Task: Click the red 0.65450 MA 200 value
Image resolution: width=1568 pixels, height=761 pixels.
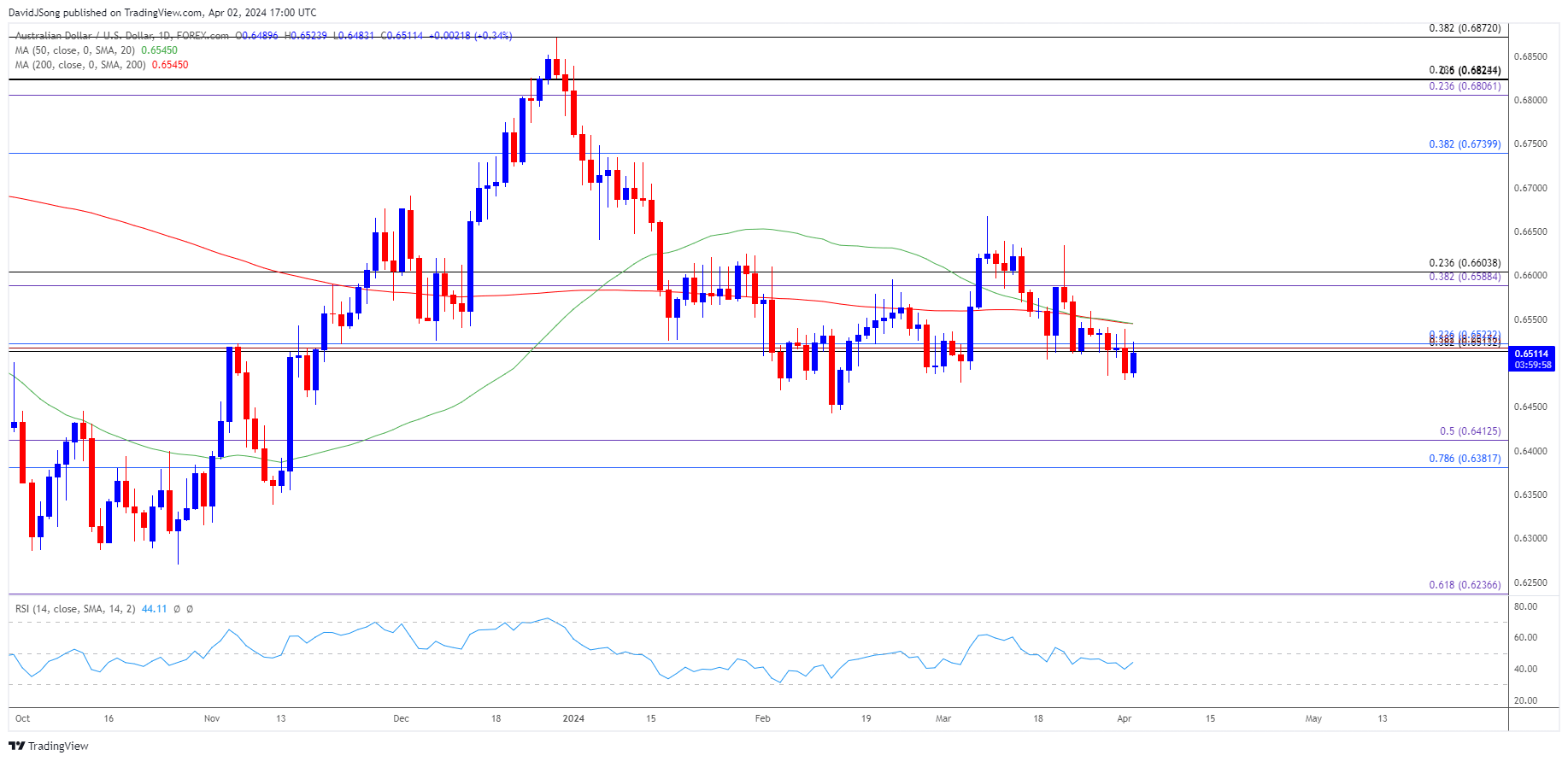Action: (170, 65)
